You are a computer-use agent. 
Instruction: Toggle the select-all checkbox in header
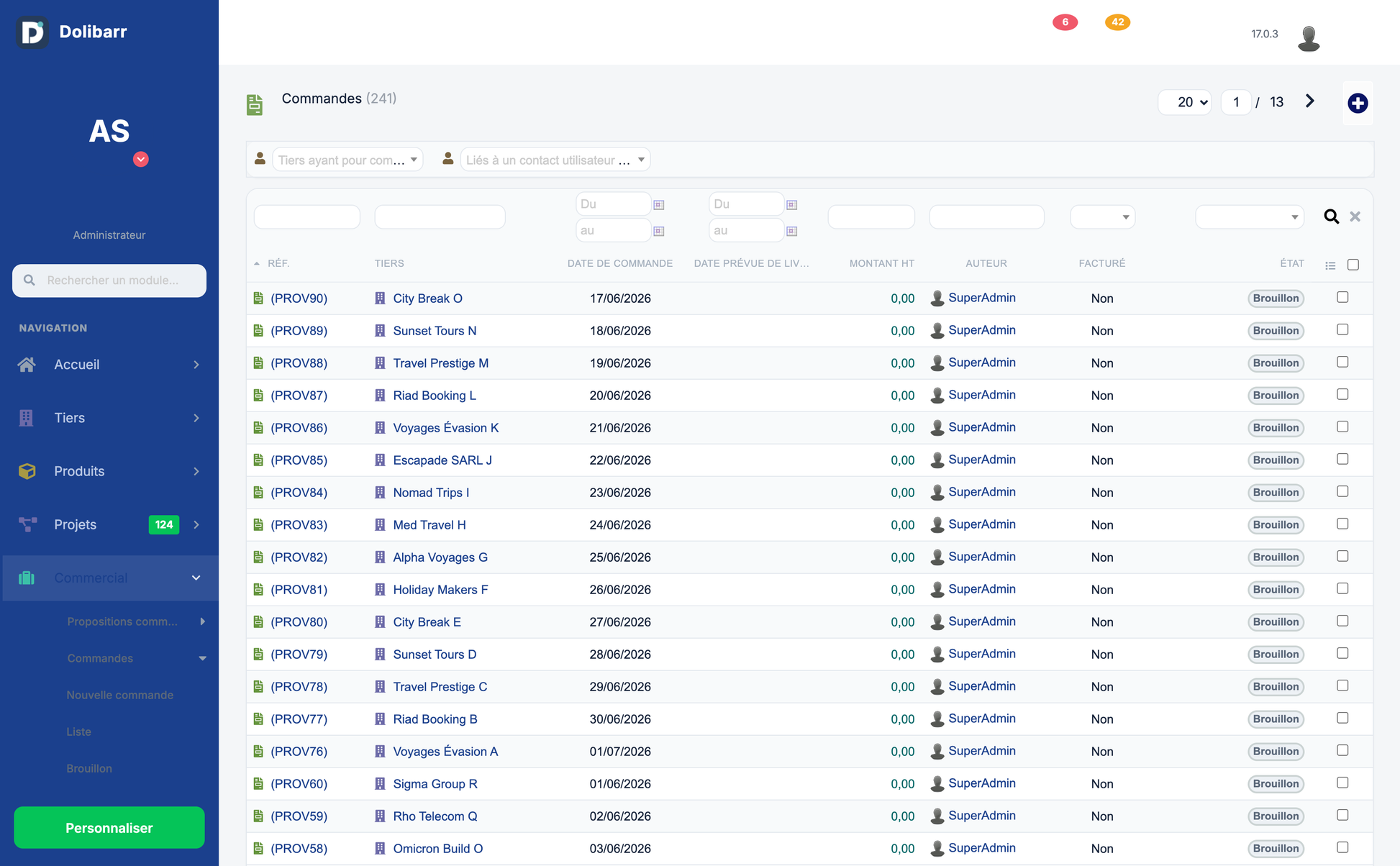(x=1353, y=265)
